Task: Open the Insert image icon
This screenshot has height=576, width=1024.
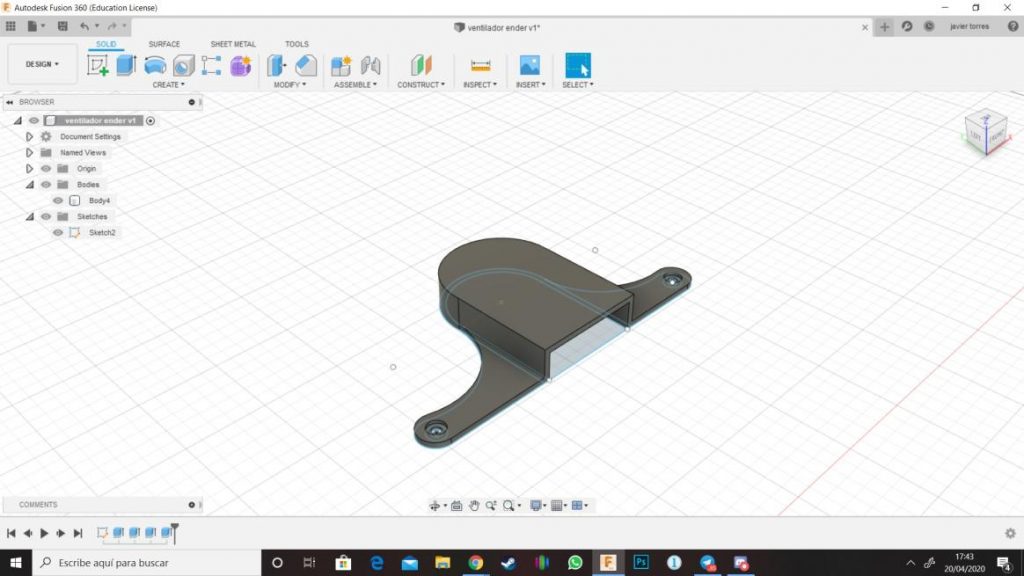Action: (529, 66)
